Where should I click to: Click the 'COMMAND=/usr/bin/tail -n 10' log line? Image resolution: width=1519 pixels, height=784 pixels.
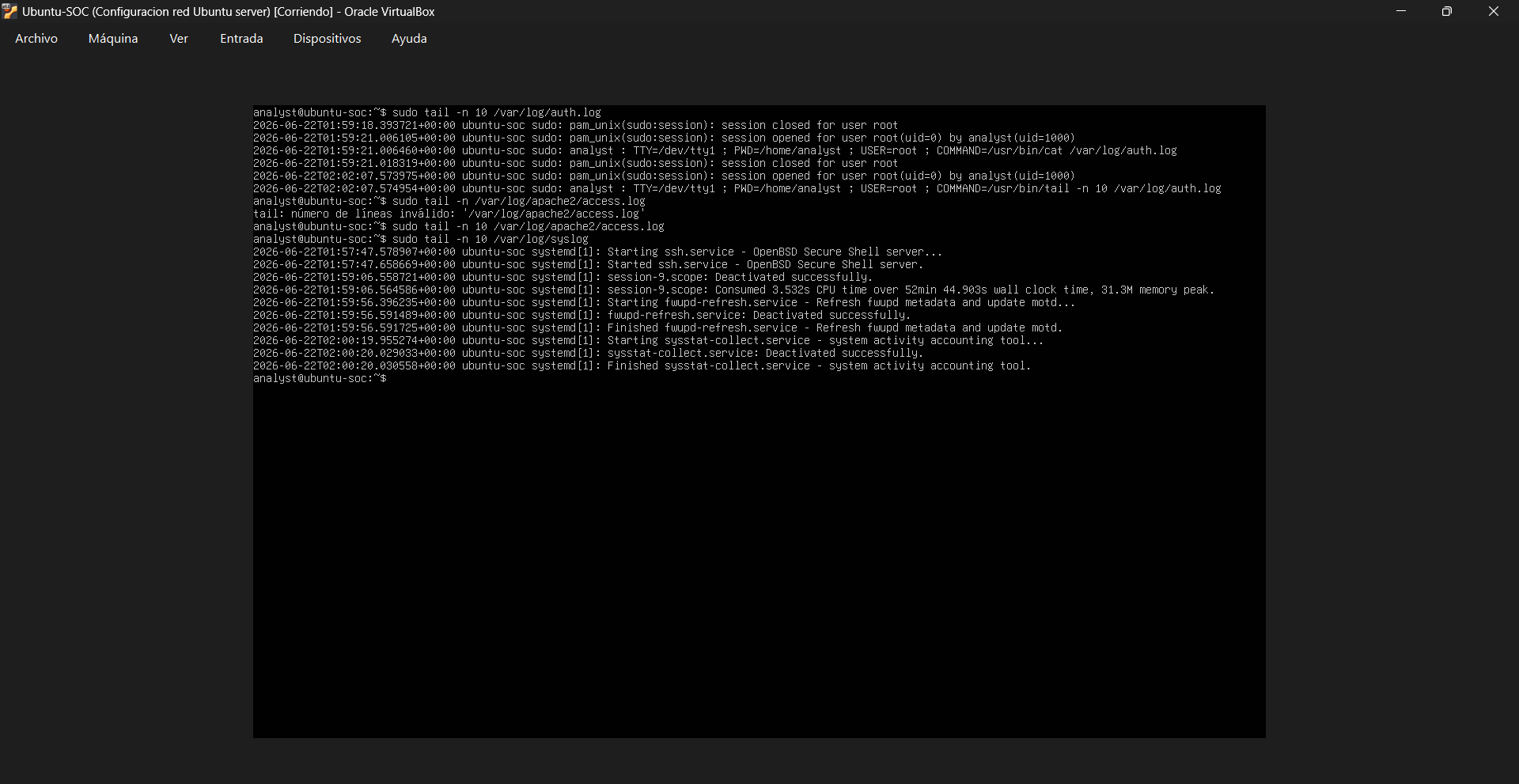[x=737, y=188]
